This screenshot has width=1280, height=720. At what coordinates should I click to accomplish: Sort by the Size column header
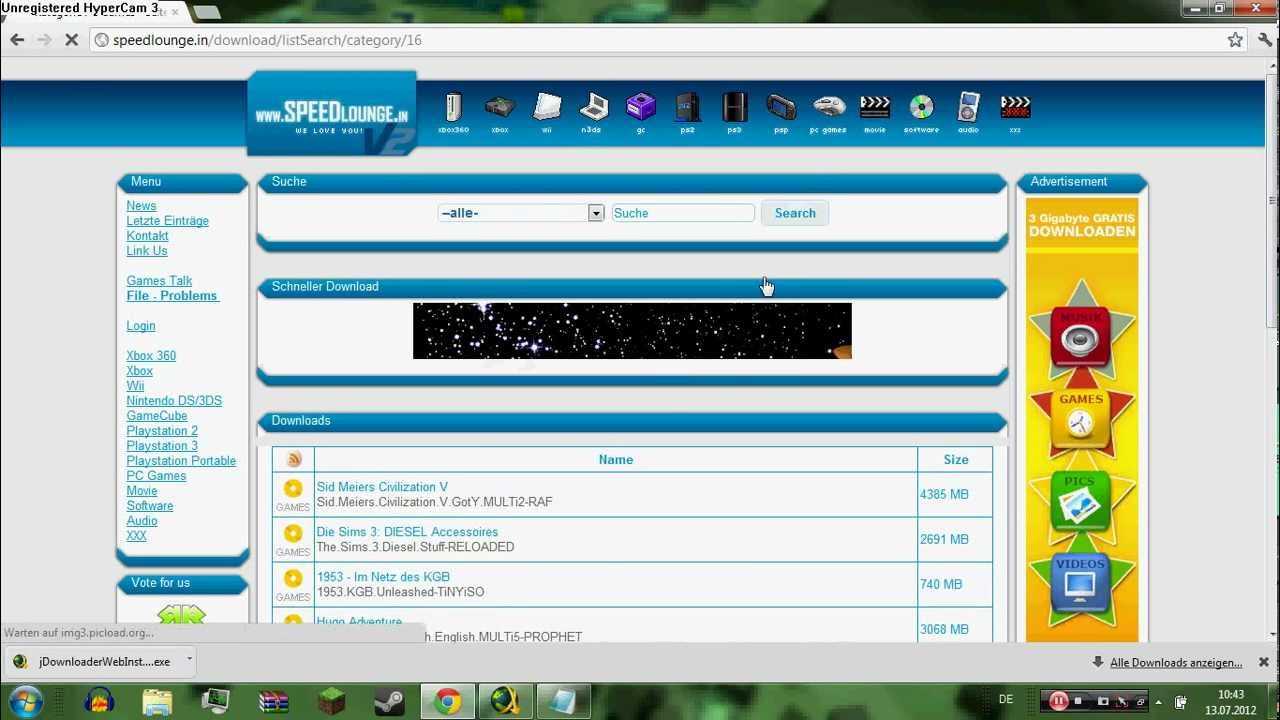tap(956, 460)
